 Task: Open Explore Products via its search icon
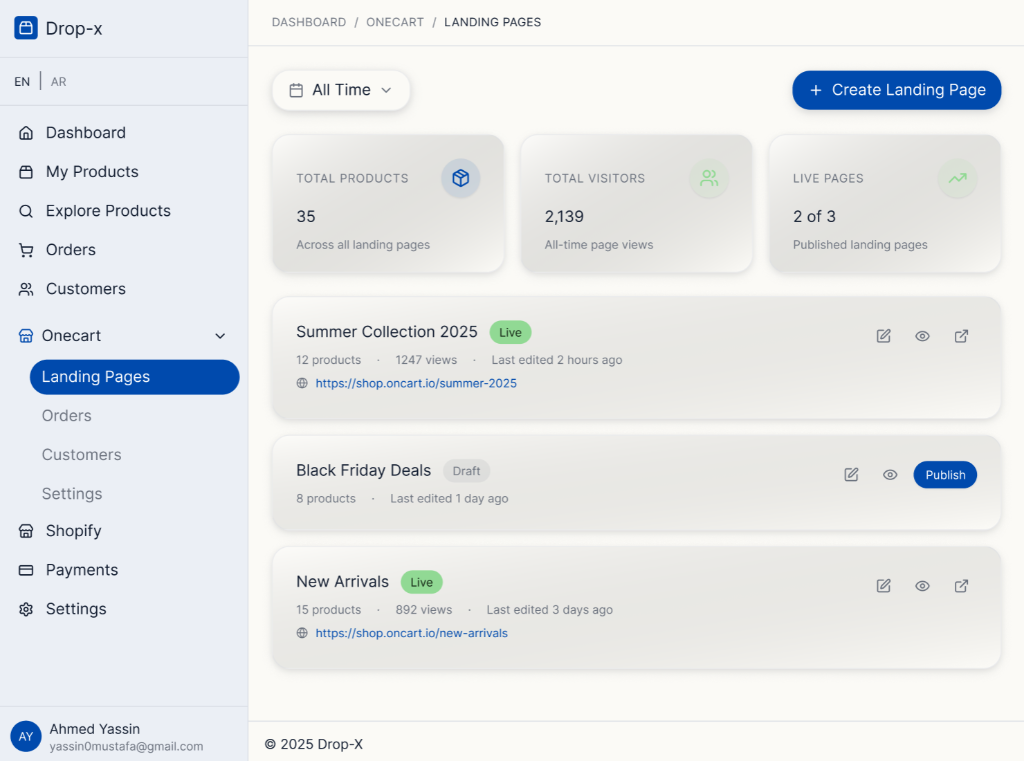[24, 210]
